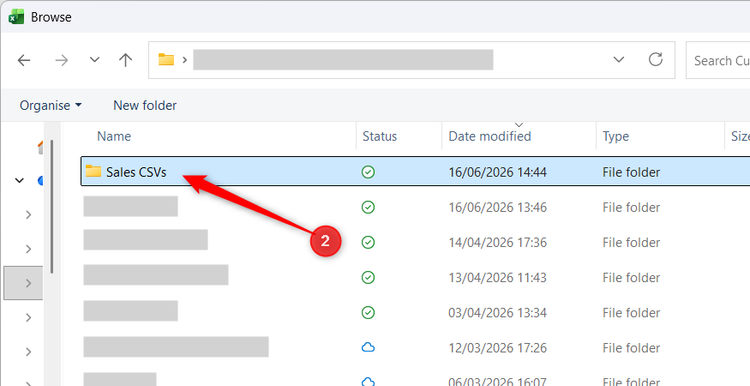Click the Search box
This screenshot has width=750, height=386.
(717, 60)
